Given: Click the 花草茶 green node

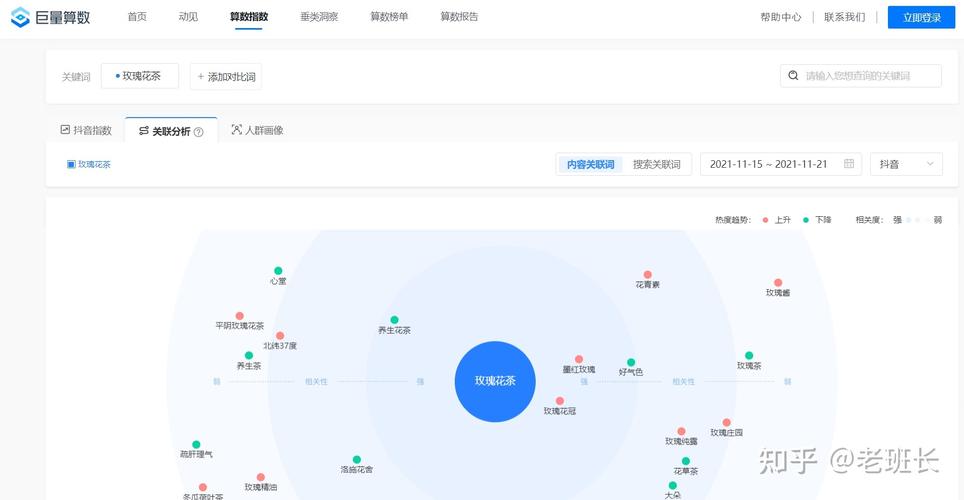Looking at the screenshot, I should (x=685, y=461).
